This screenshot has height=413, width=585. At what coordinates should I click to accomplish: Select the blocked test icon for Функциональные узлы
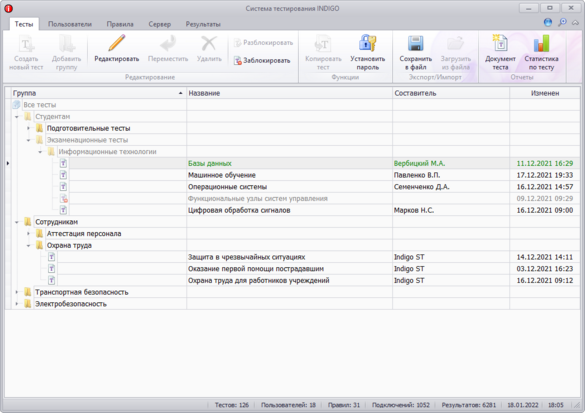63,198
